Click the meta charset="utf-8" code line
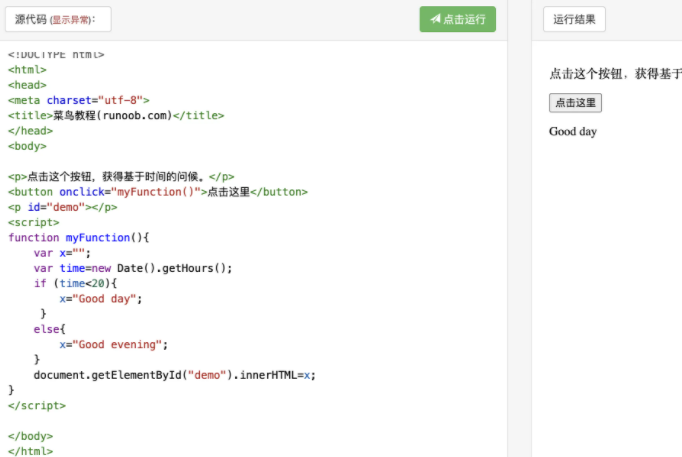This screenshot has height=457, width=682. tap(79, 100)
